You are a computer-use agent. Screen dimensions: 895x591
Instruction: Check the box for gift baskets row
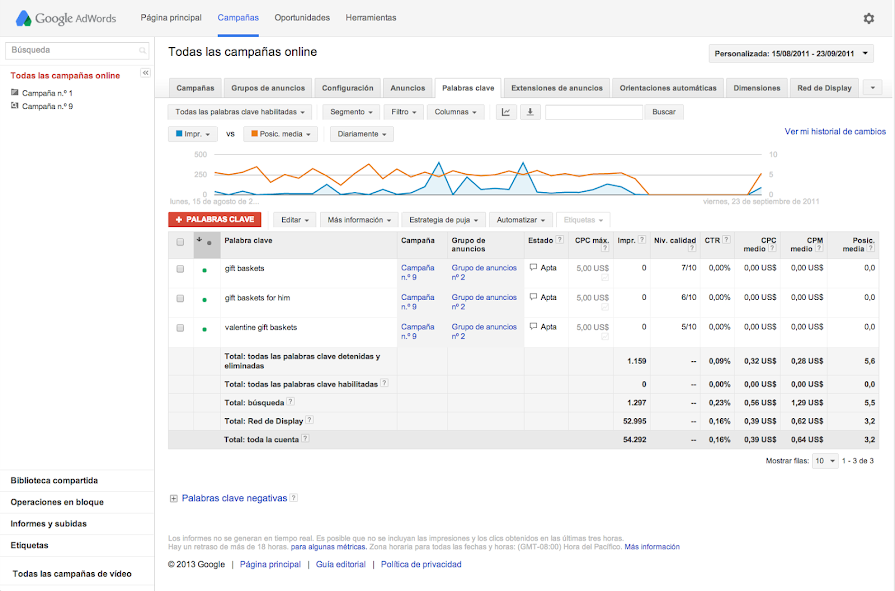point(180,269)
